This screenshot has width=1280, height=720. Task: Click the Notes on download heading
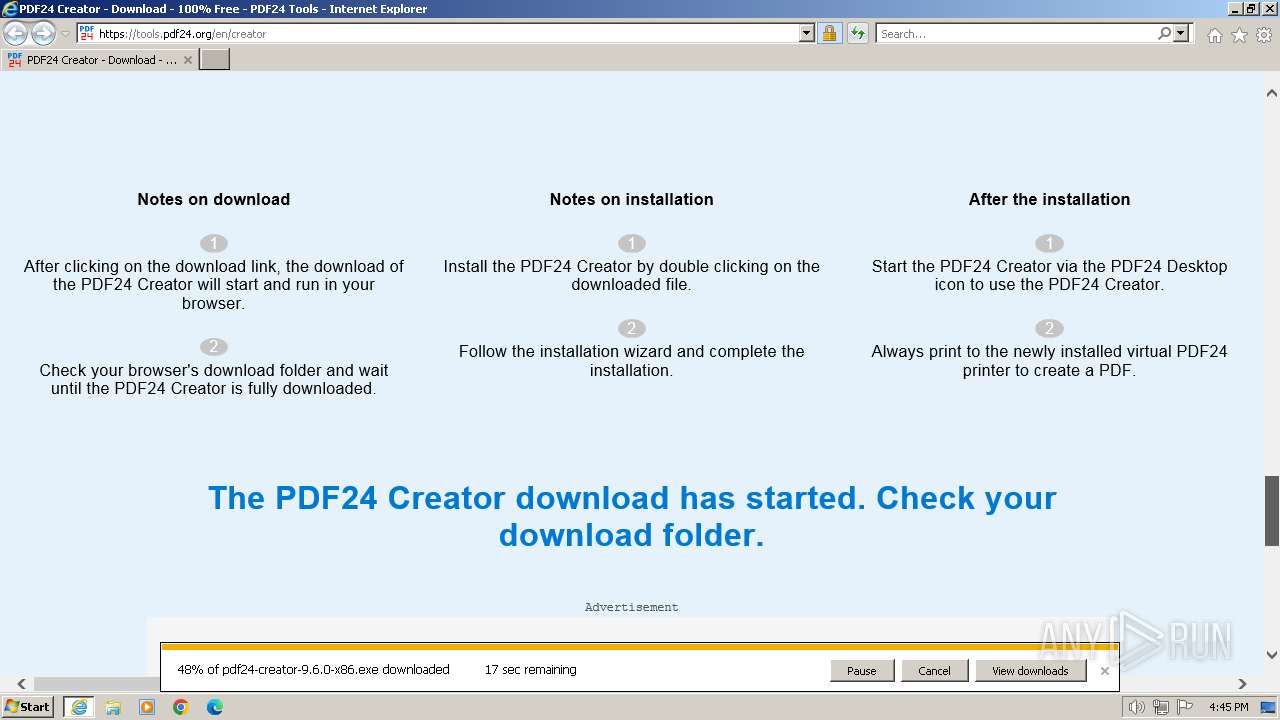click(214, 199)
